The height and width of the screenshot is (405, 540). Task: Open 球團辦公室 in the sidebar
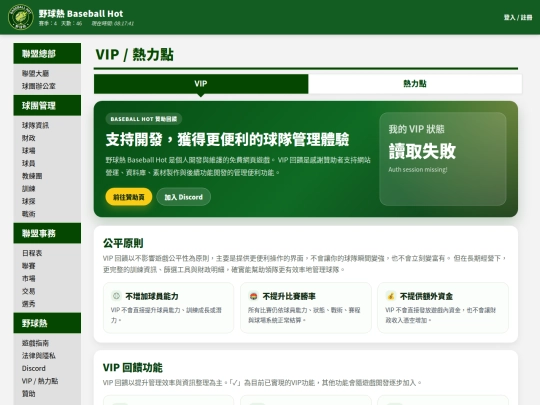pos(39,86)
